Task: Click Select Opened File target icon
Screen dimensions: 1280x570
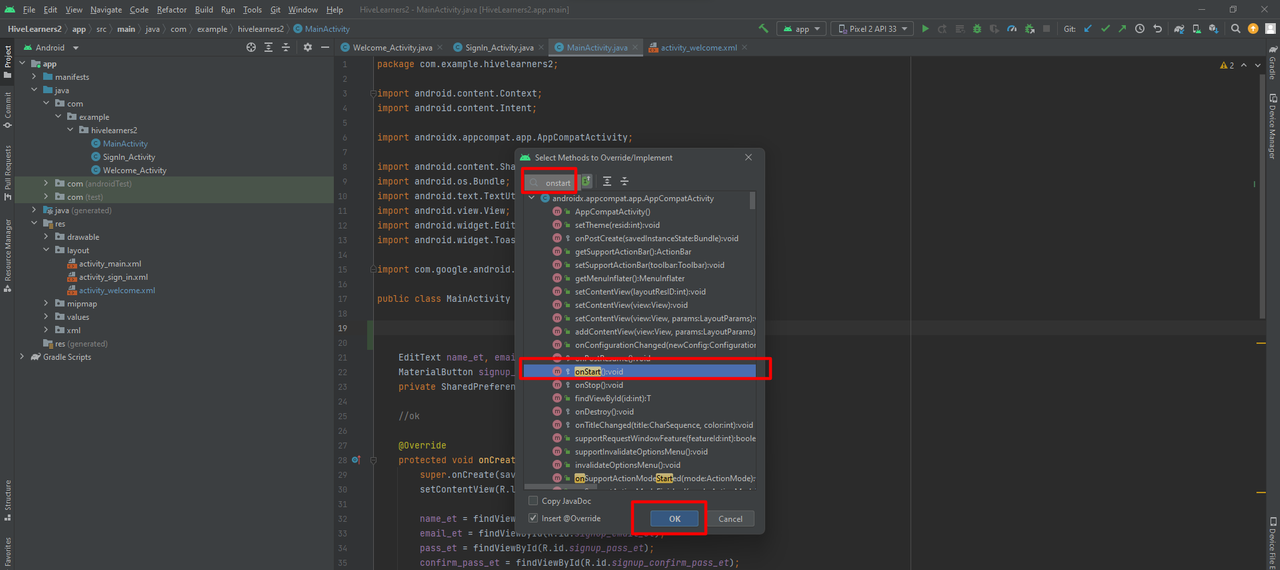Action: pyautogui.click(x=251, y=47)
